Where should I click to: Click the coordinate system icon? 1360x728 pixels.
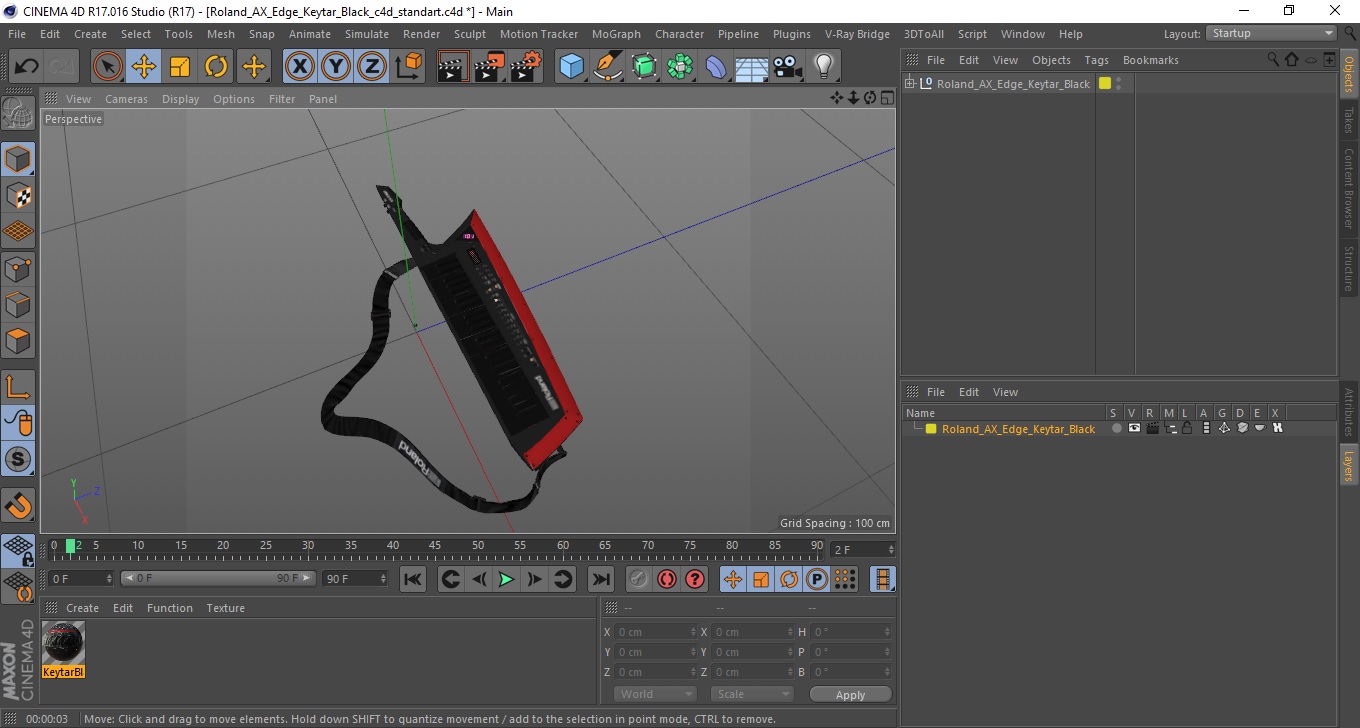[409, 67]
